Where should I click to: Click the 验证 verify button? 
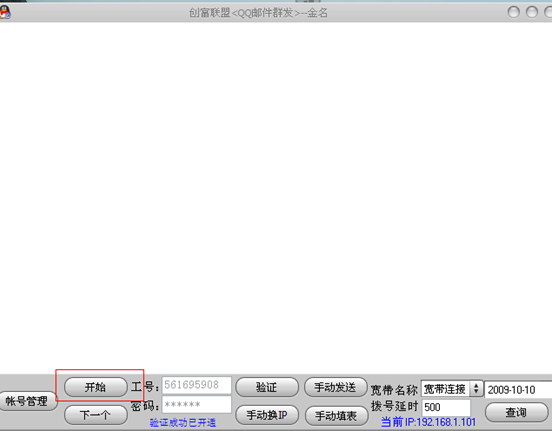(x=266, y=387)
